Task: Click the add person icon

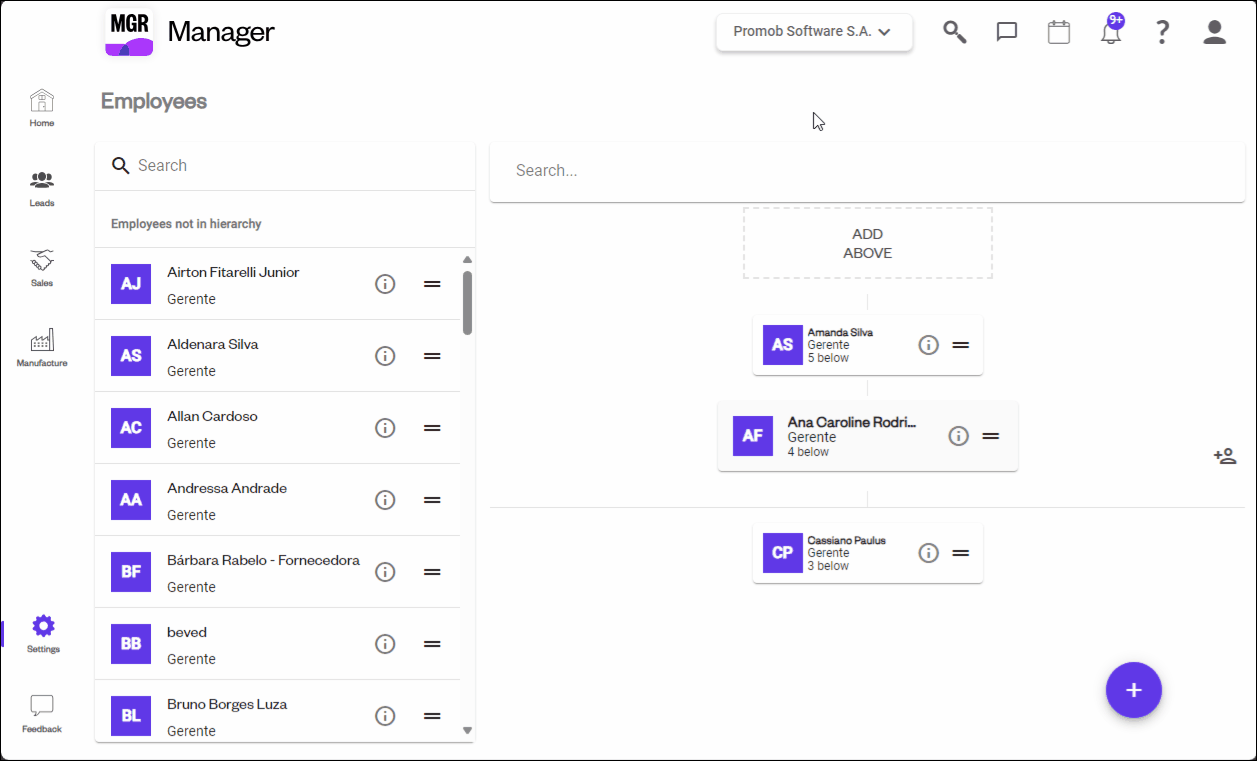Action: coord(1225,456)
